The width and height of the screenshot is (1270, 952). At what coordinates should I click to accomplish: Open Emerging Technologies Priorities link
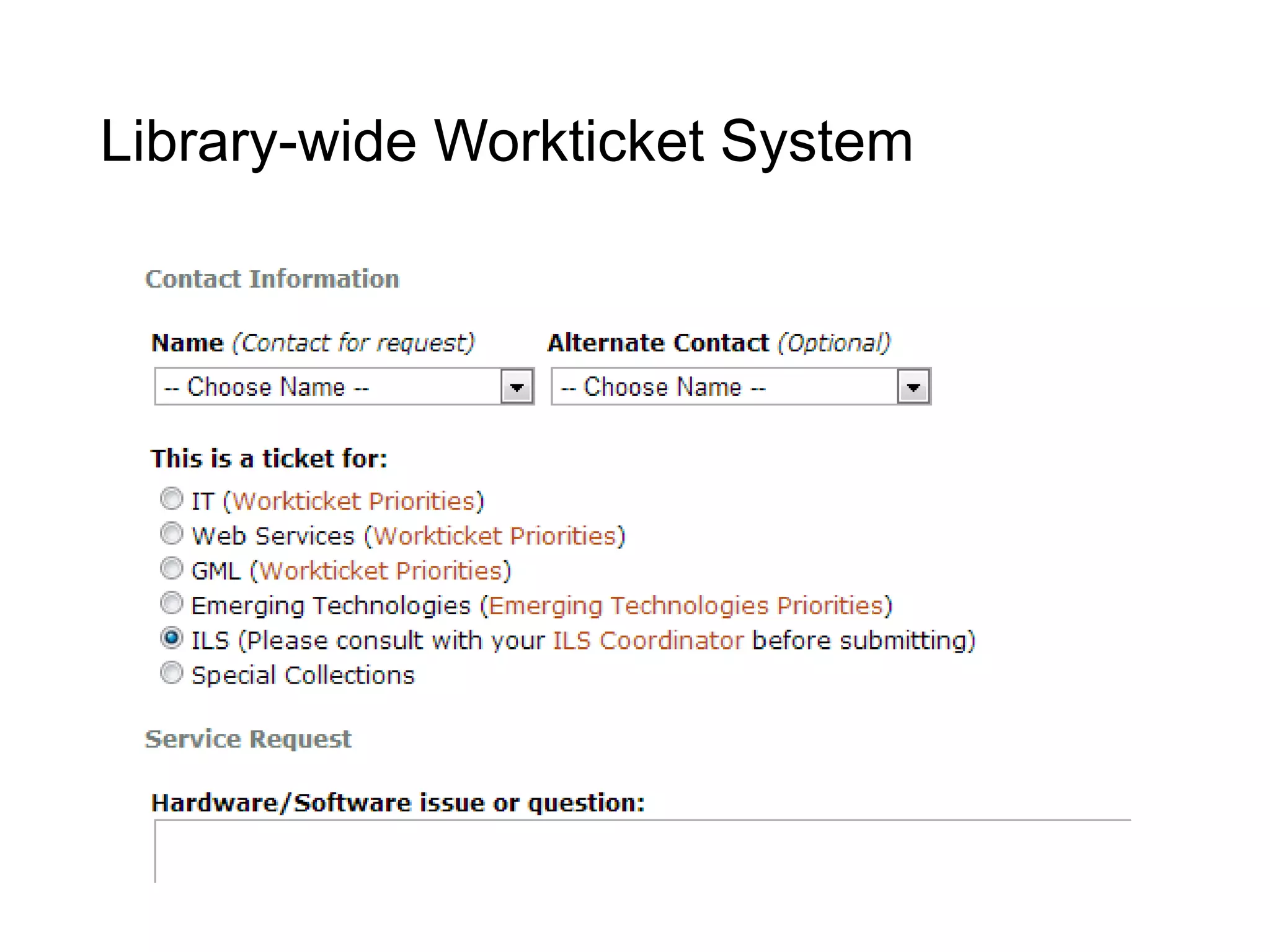point(686,606)
